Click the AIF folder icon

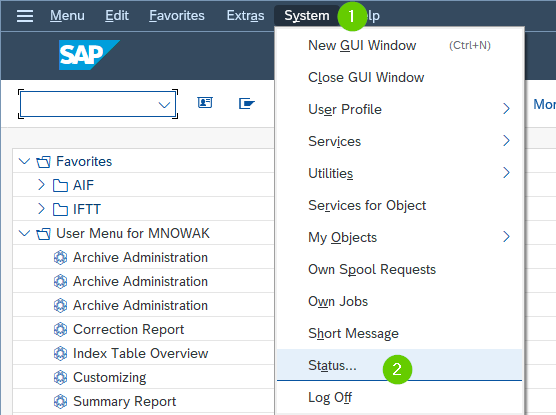coord(60,186)
